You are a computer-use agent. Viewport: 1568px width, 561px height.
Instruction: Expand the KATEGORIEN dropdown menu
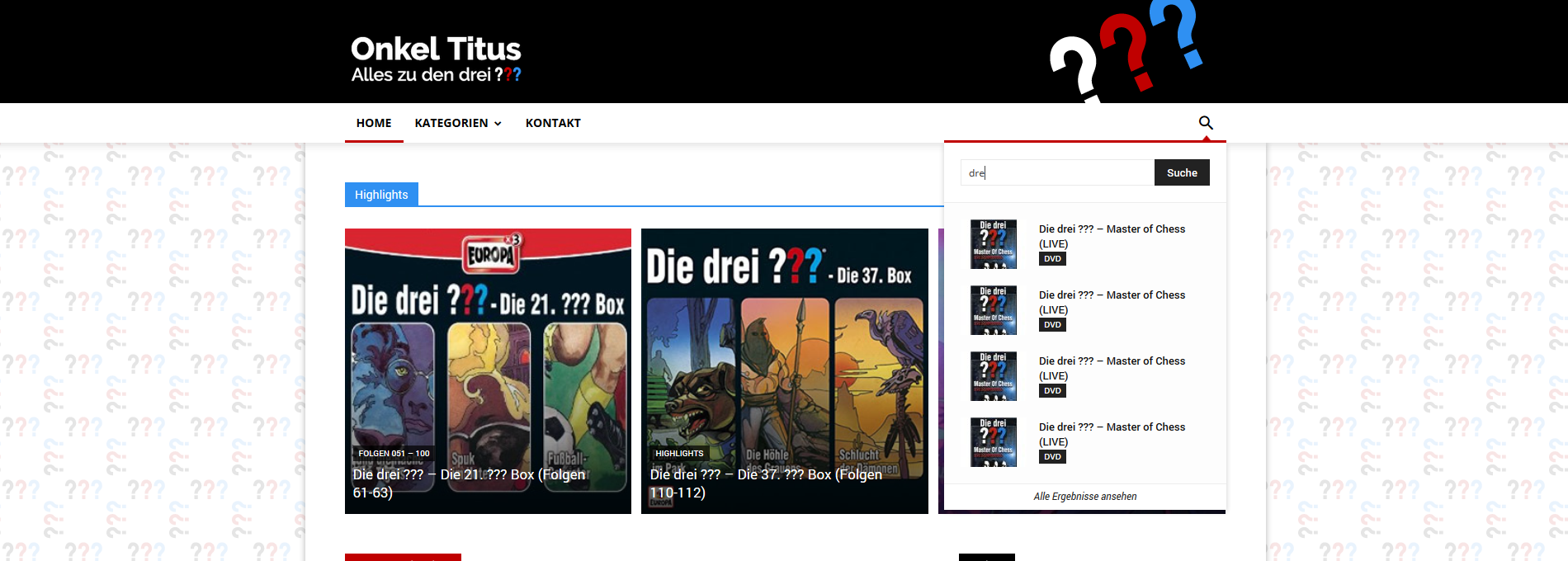pos(458,123)
